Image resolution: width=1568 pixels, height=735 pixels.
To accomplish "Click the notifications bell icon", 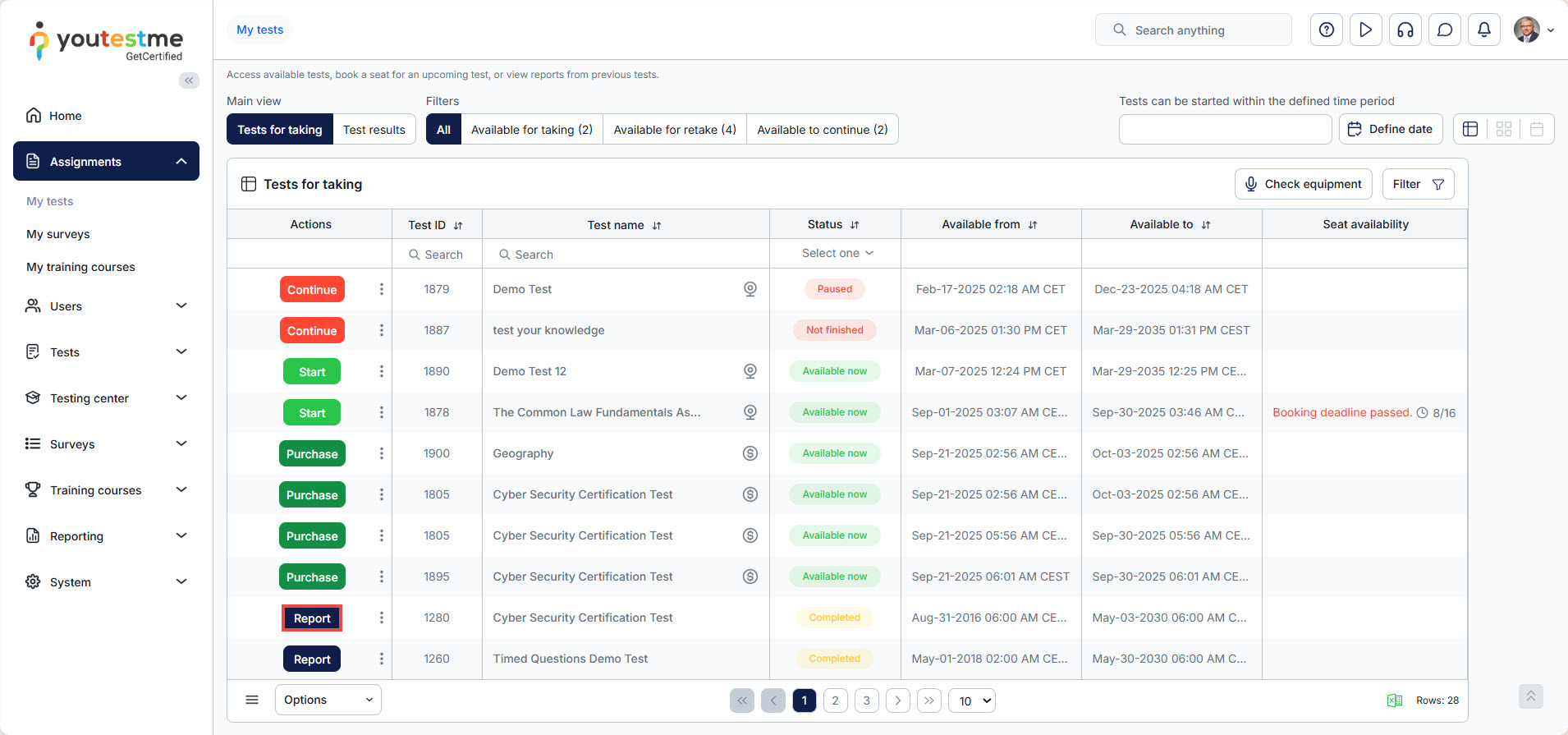I will pos(1483,30).
